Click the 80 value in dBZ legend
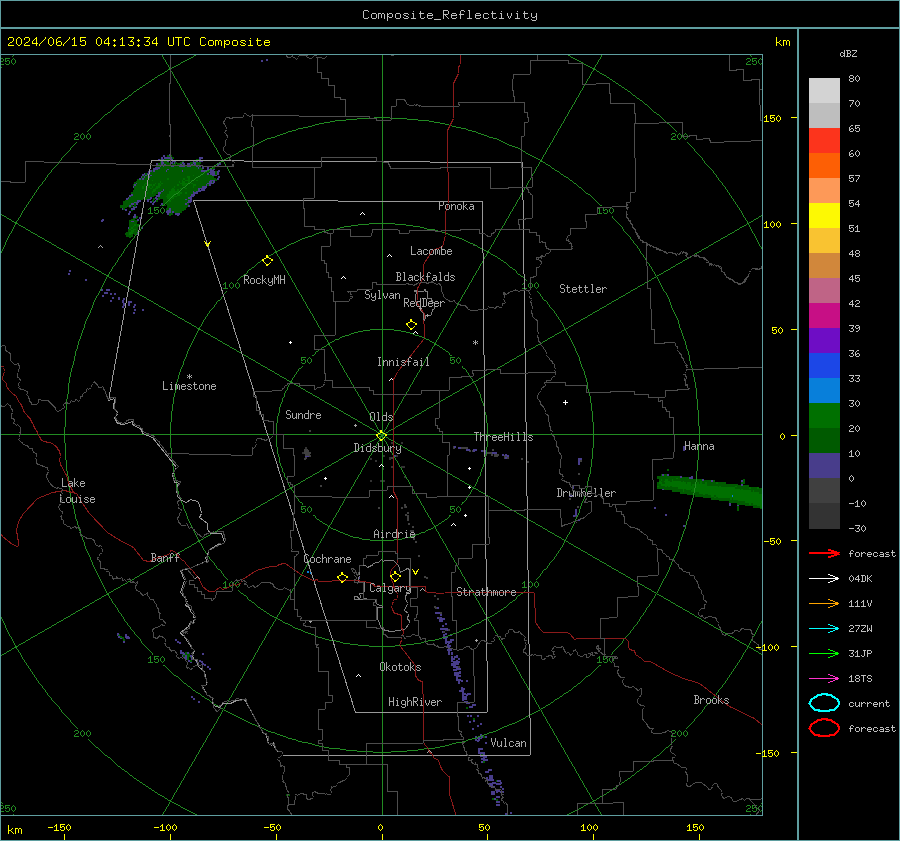The width and height of the screenshot is (900, 841). 854,79
